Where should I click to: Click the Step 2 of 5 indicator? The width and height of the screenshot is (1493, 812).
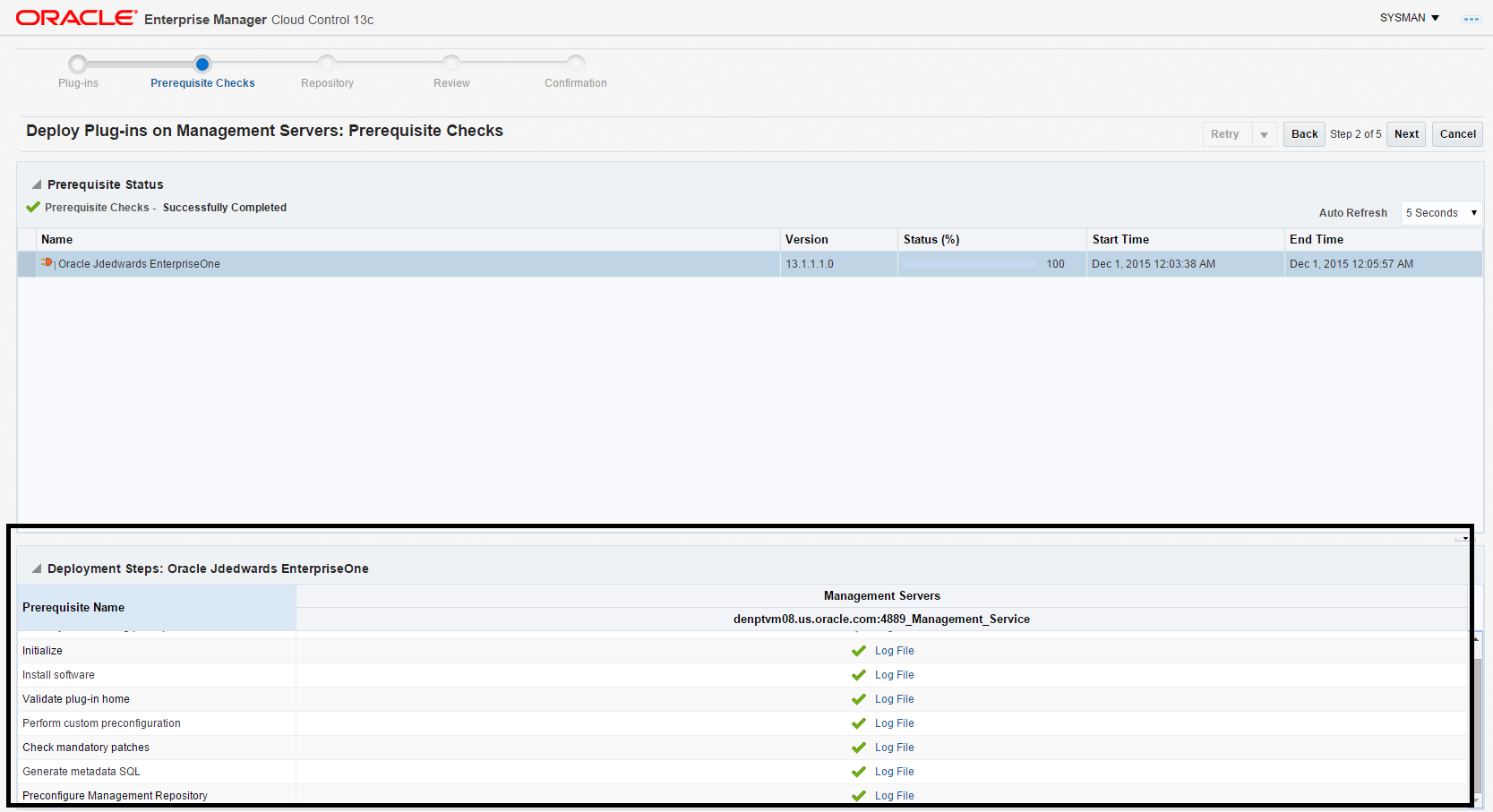1355,134
